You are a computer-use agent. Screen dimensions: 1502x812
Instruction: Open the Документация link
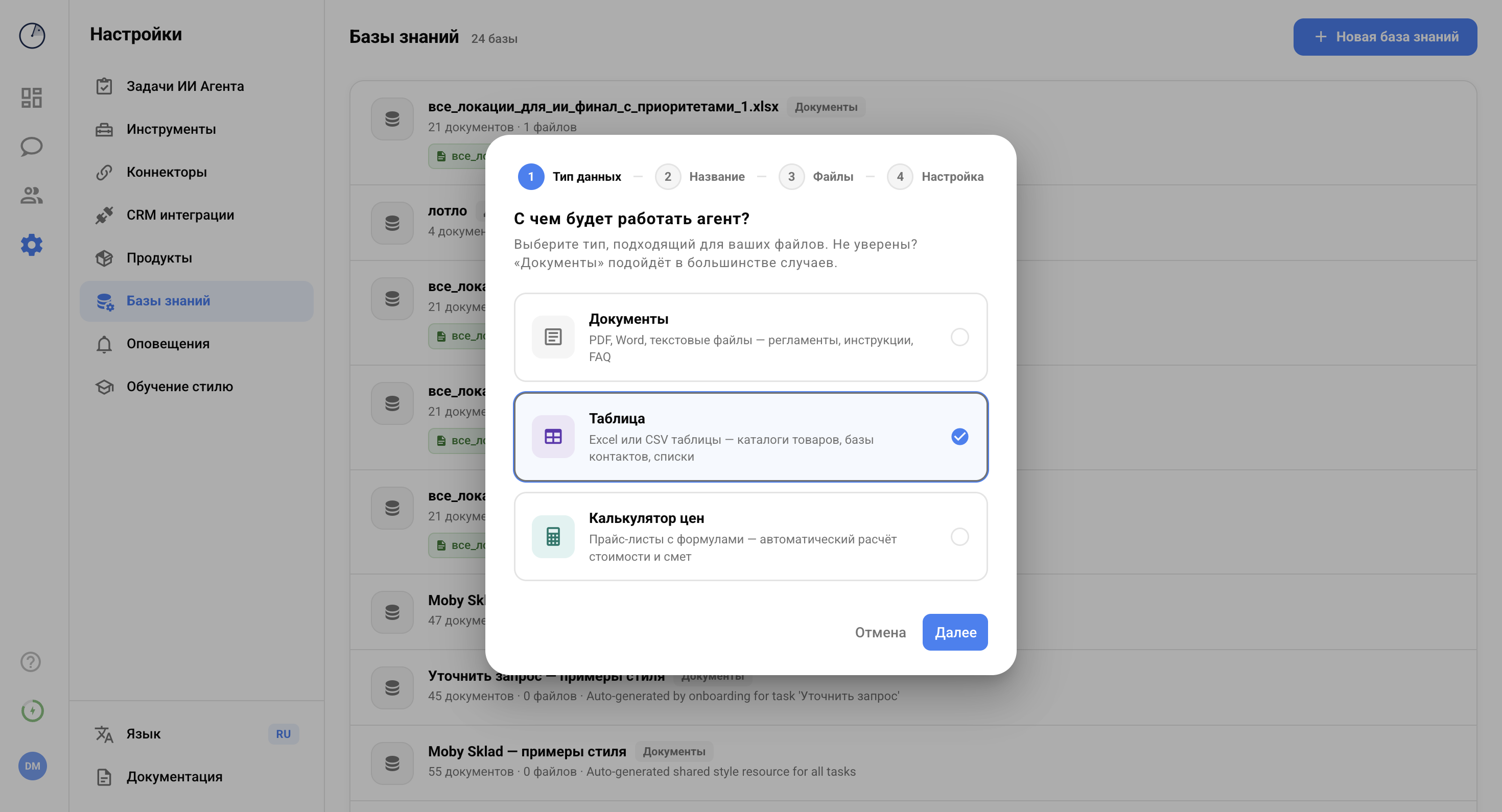[x=174, y=777]
